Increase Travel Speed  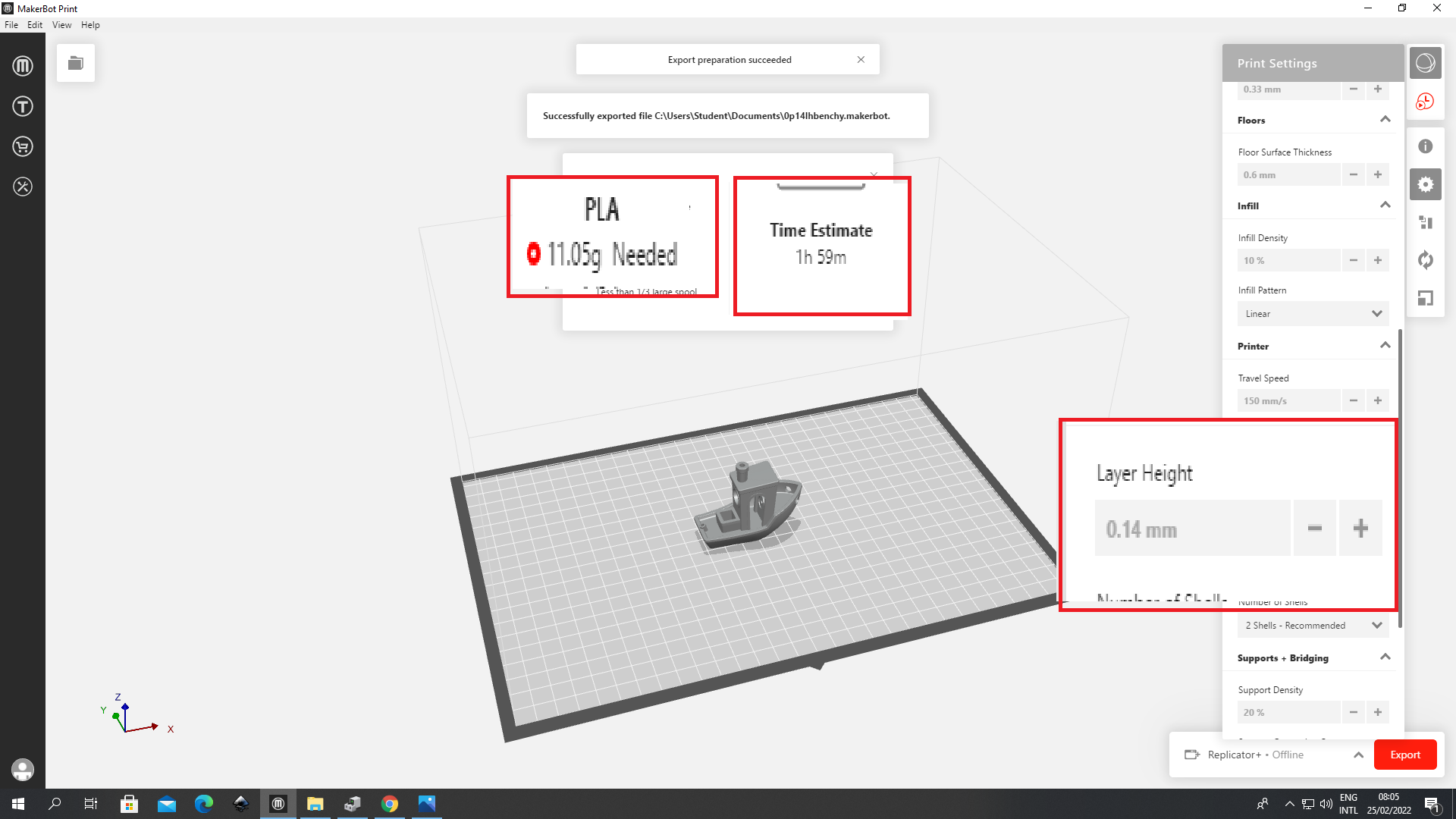(x=1378, y=400)
